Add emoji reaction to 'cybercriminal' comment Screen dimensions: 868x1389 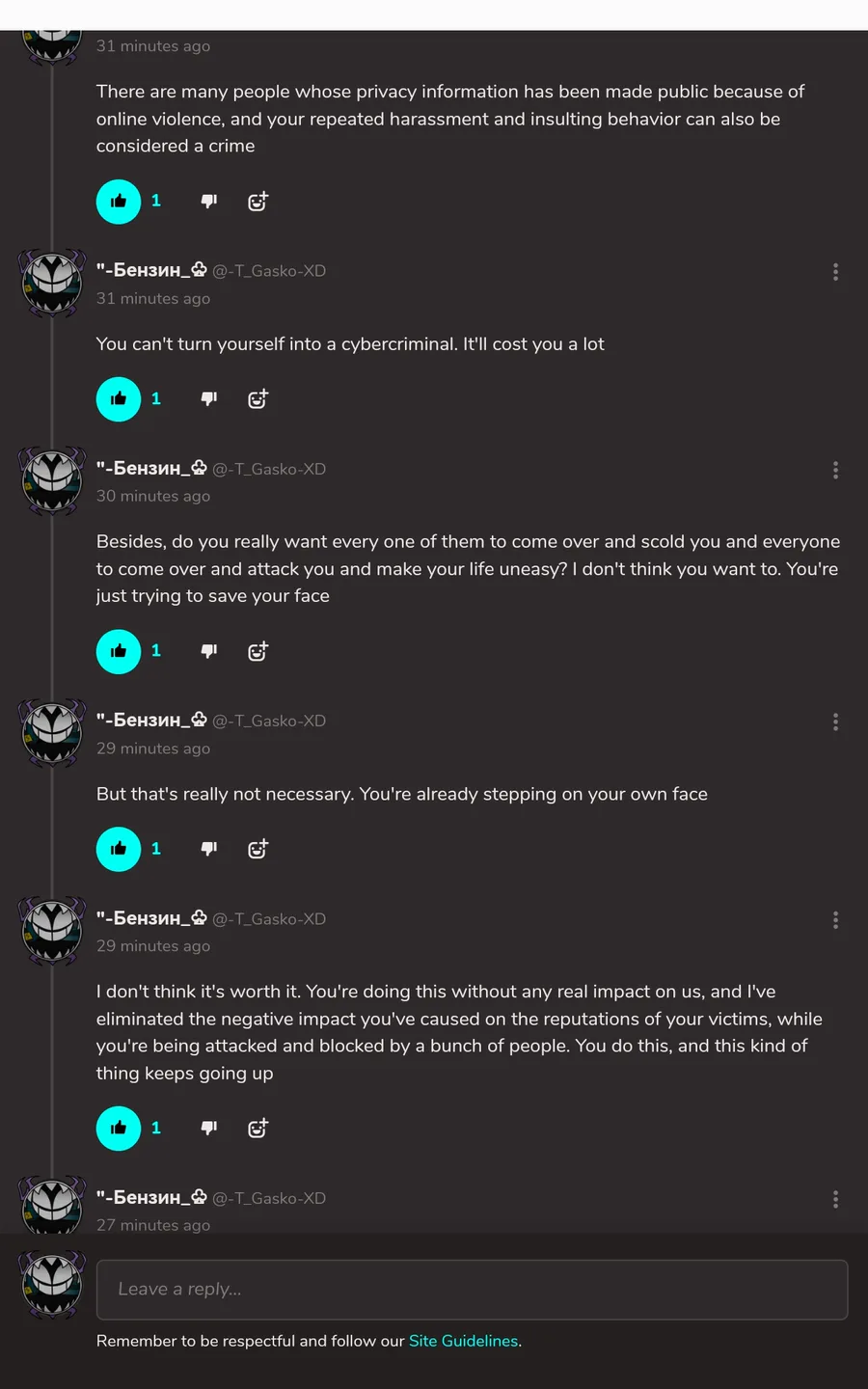[258, 399]
